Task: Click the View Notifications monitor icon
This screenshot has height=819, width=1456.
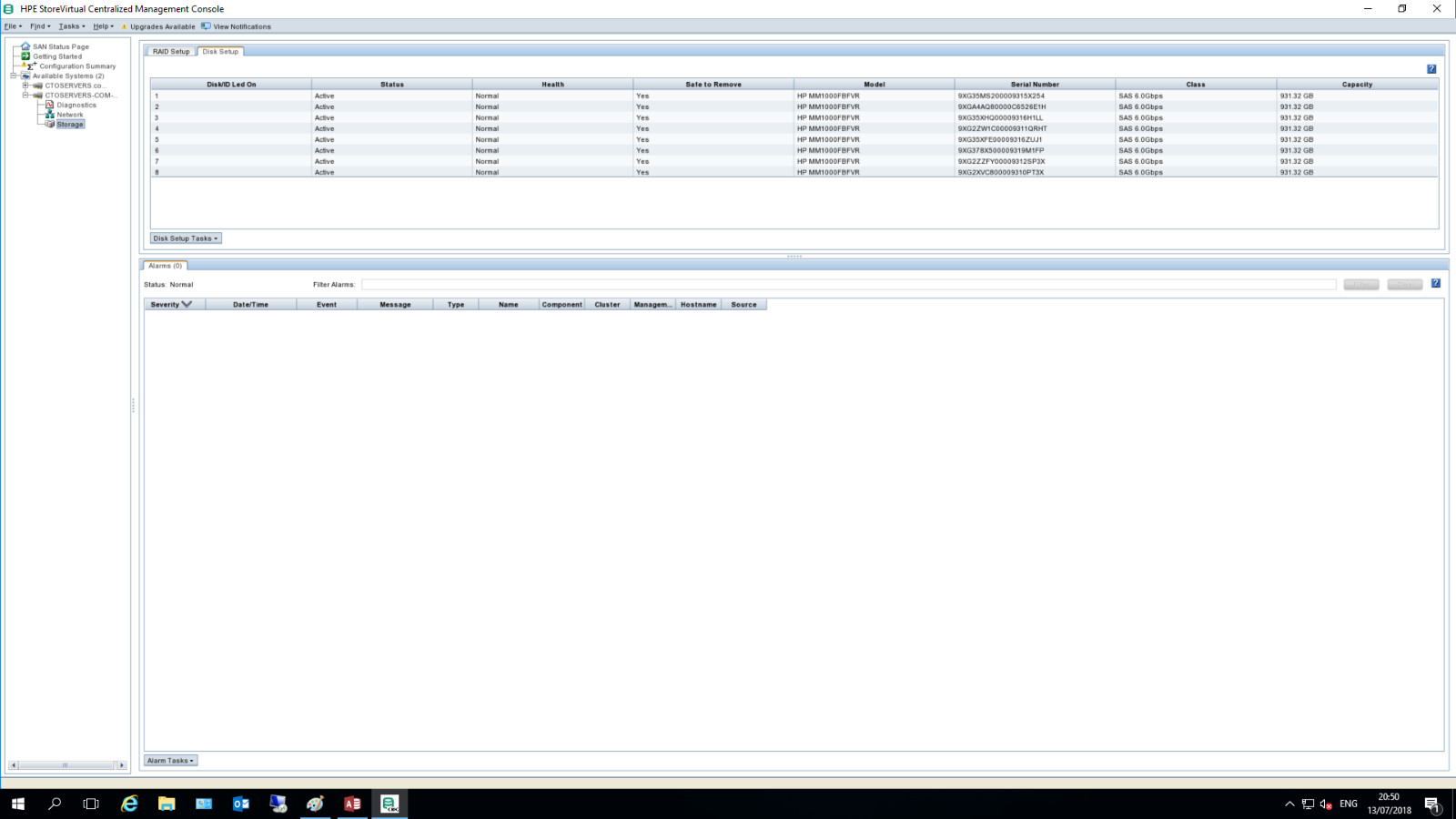Action: pos(206,26)
